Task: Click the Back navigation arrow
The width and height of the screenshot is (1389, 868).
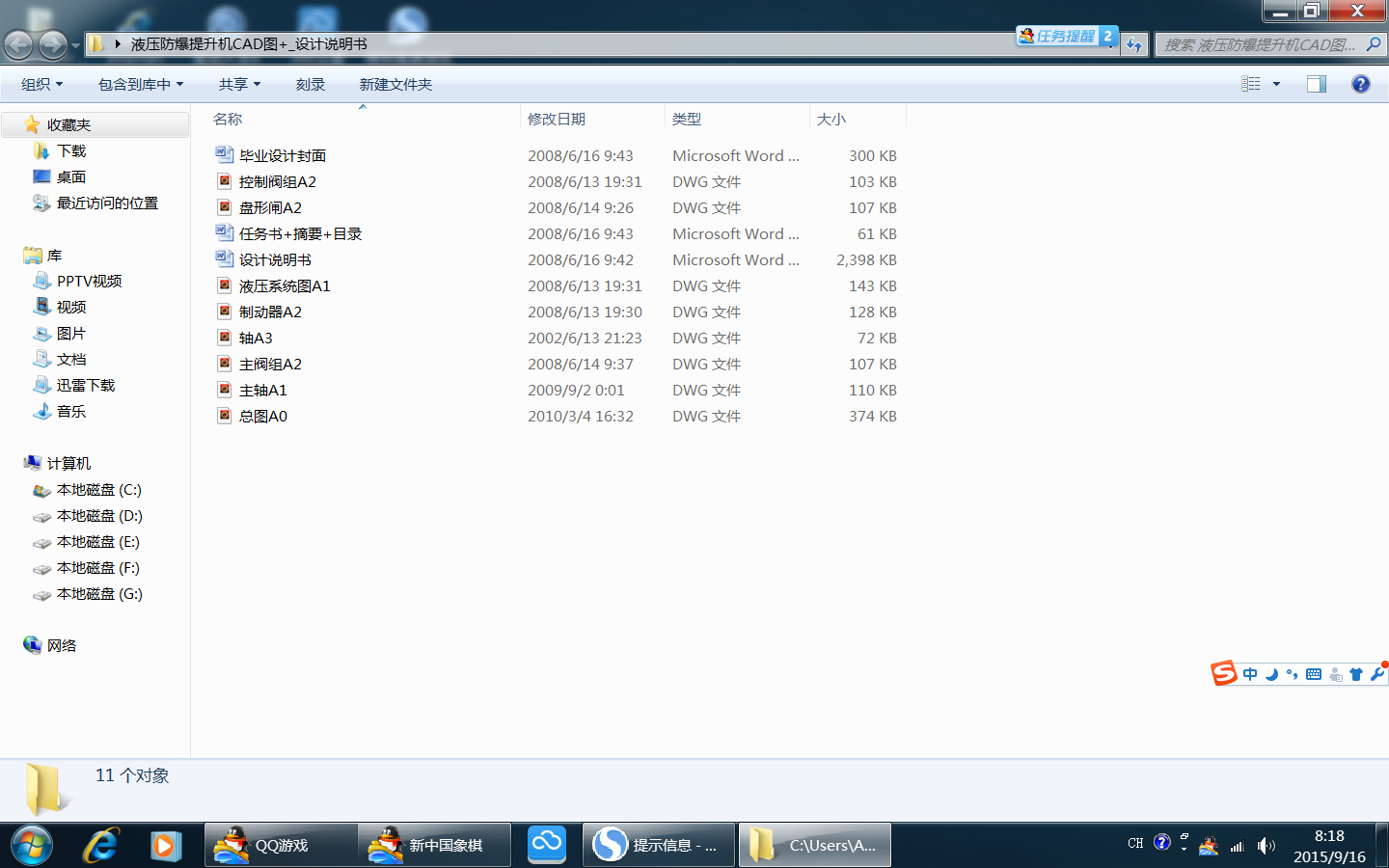Action: tap(19, 44)
